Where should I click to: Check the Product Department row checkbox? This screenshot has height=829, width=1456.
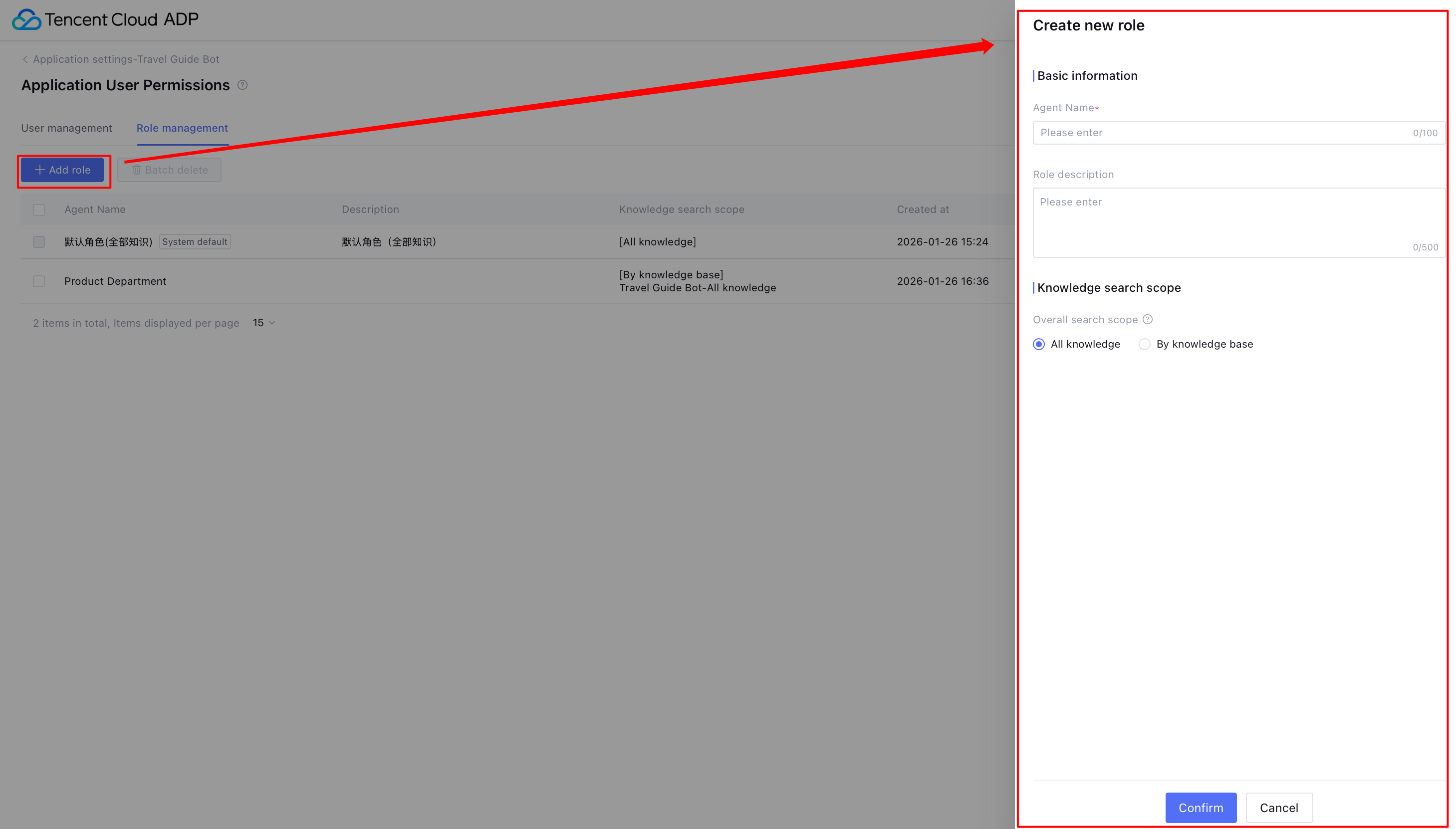point(39,281)
